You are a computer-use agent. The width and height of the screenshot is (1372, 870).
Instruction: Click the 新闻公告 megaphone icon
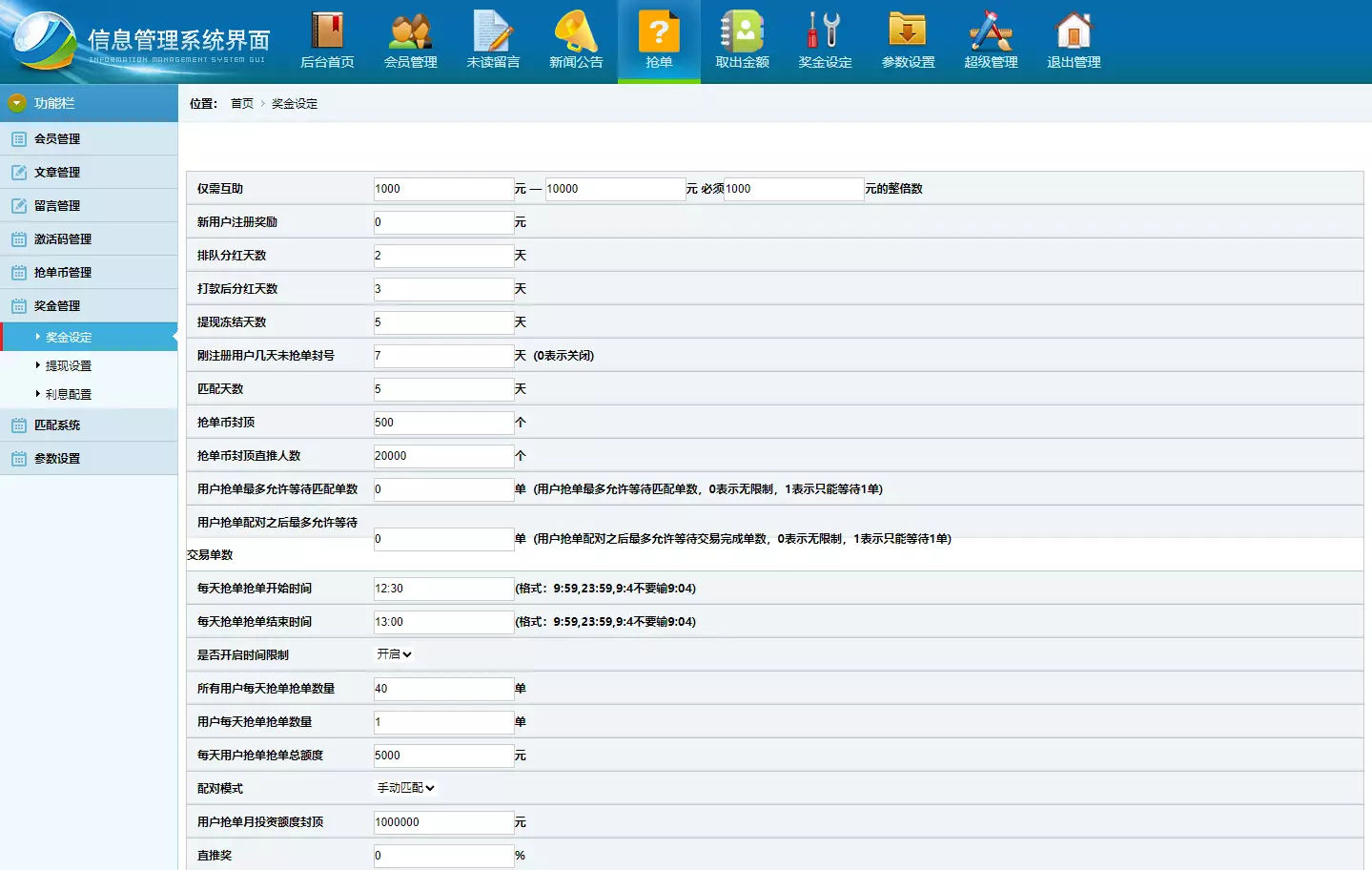pos(576,32)
